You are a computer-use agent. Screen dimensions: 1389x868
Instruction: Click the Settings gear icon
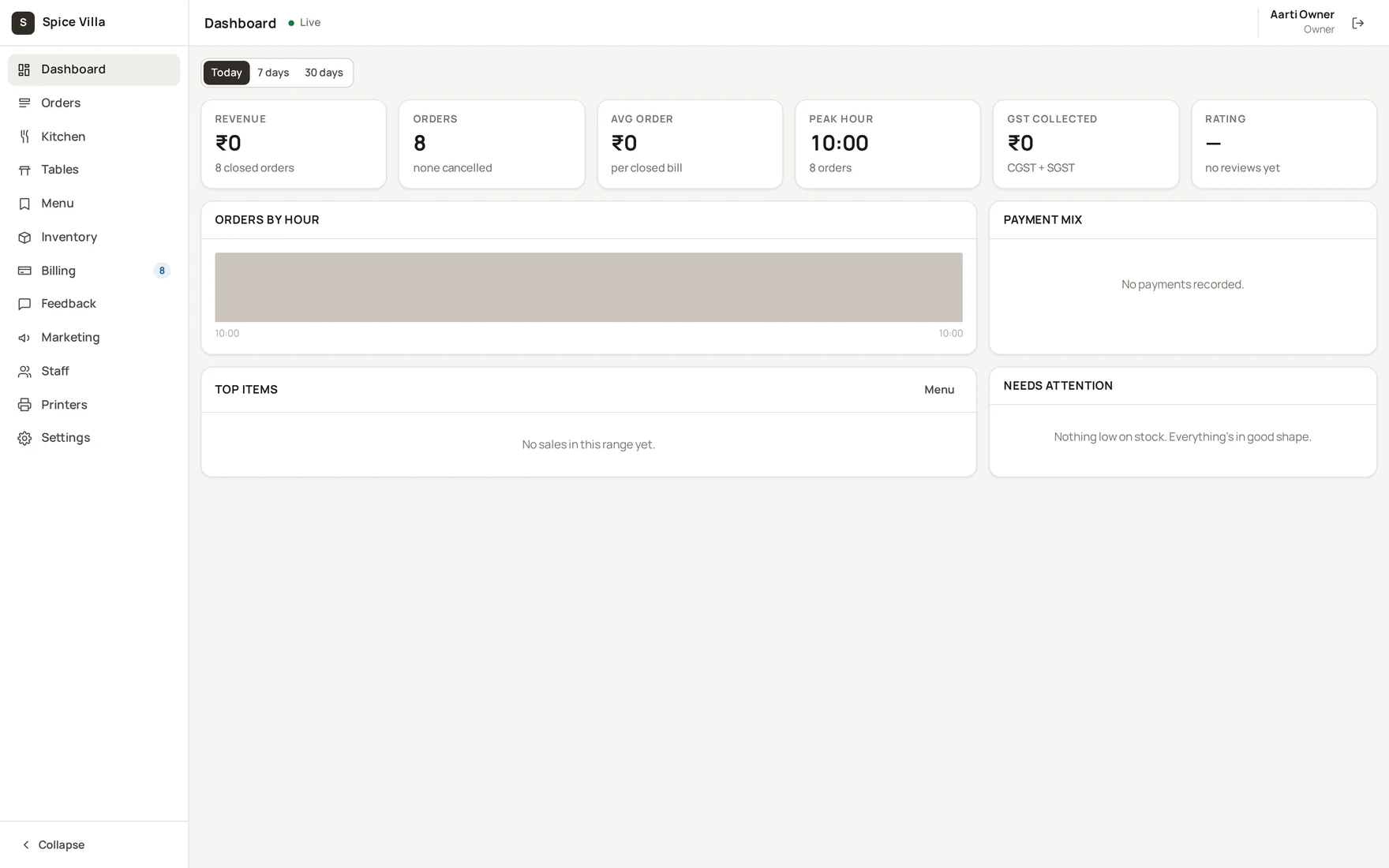pos(24,438)
